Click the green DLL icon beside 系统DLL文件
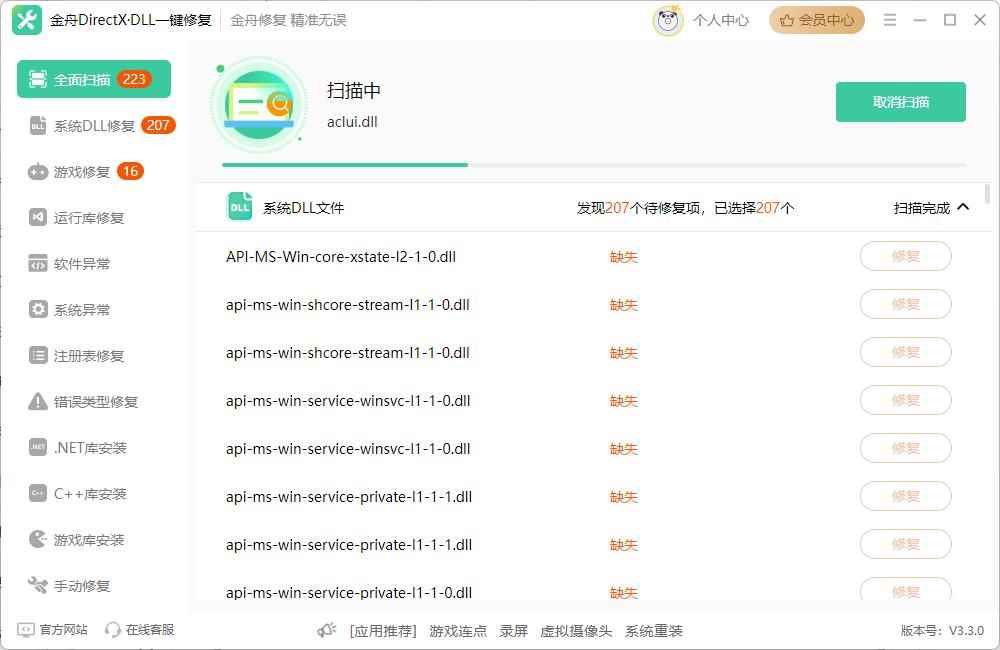 [239, 207]
